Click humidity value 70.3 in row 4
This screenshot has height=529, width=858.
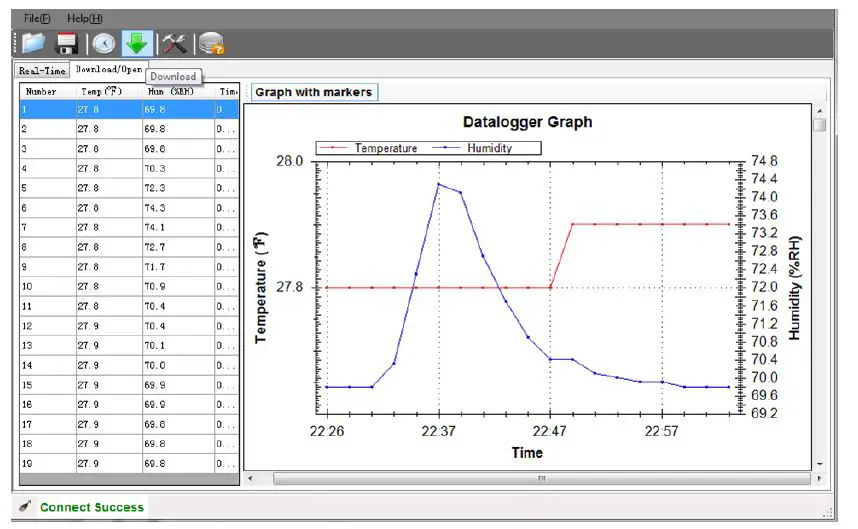155,168
